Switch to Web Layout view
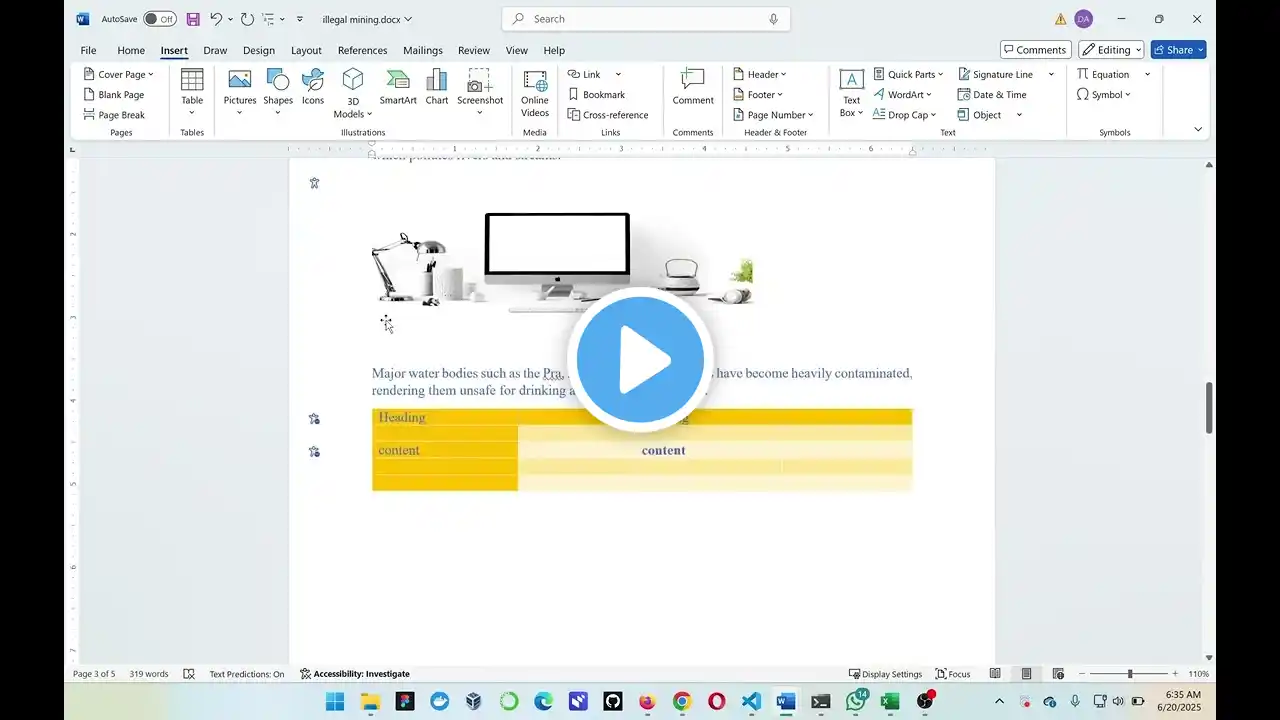1280x720 pixels. (1058, 674)
